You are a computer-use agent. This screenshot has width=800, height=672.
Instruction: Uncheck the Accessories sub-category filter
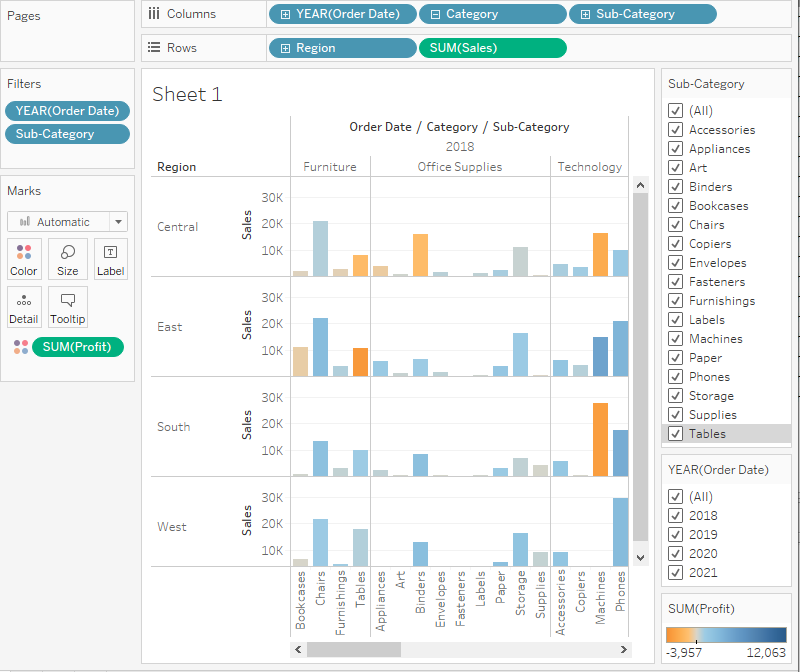point(676,130)
